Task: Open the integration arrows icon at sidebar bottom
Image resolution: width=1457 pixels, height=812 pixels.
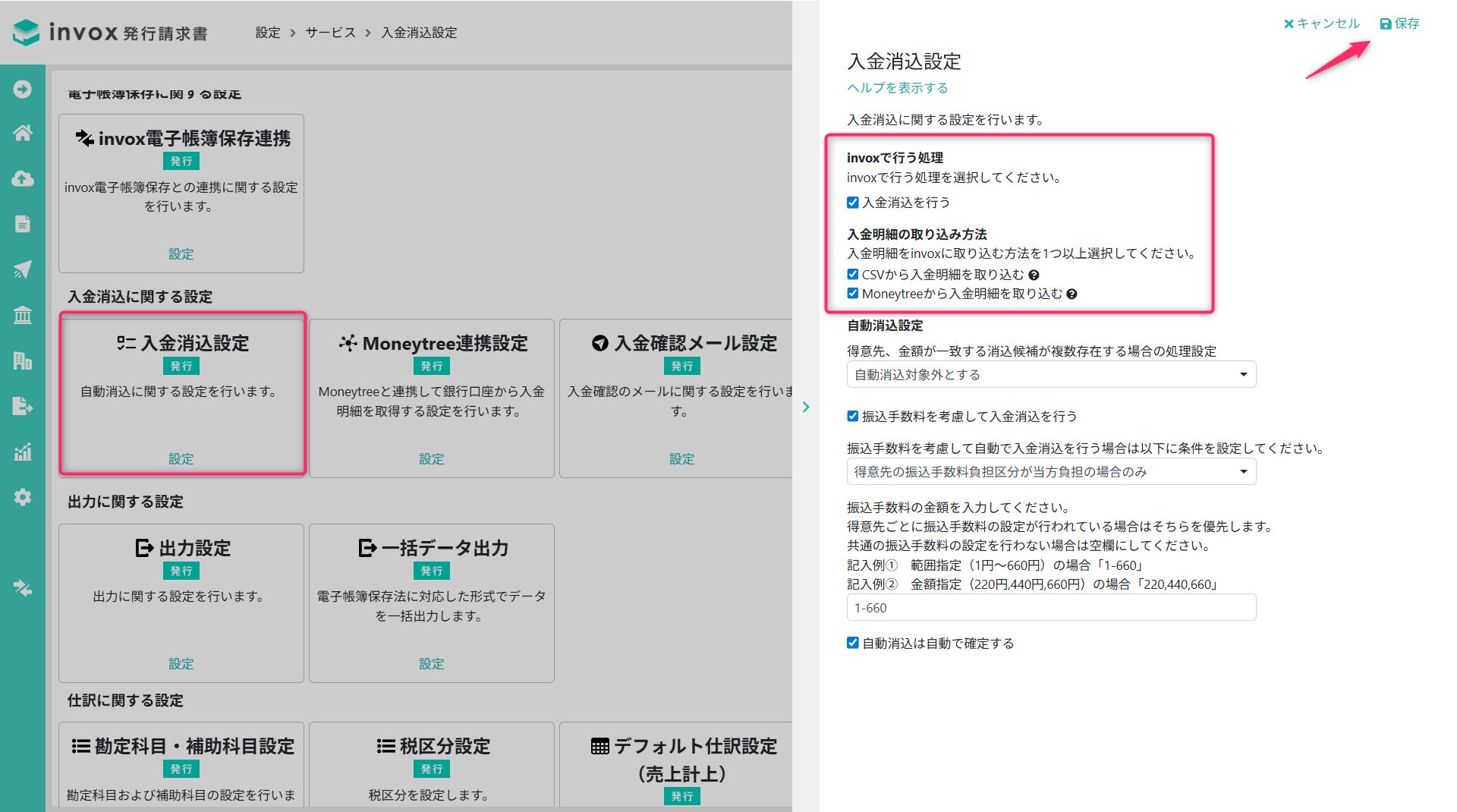Action: coord(23,588)
